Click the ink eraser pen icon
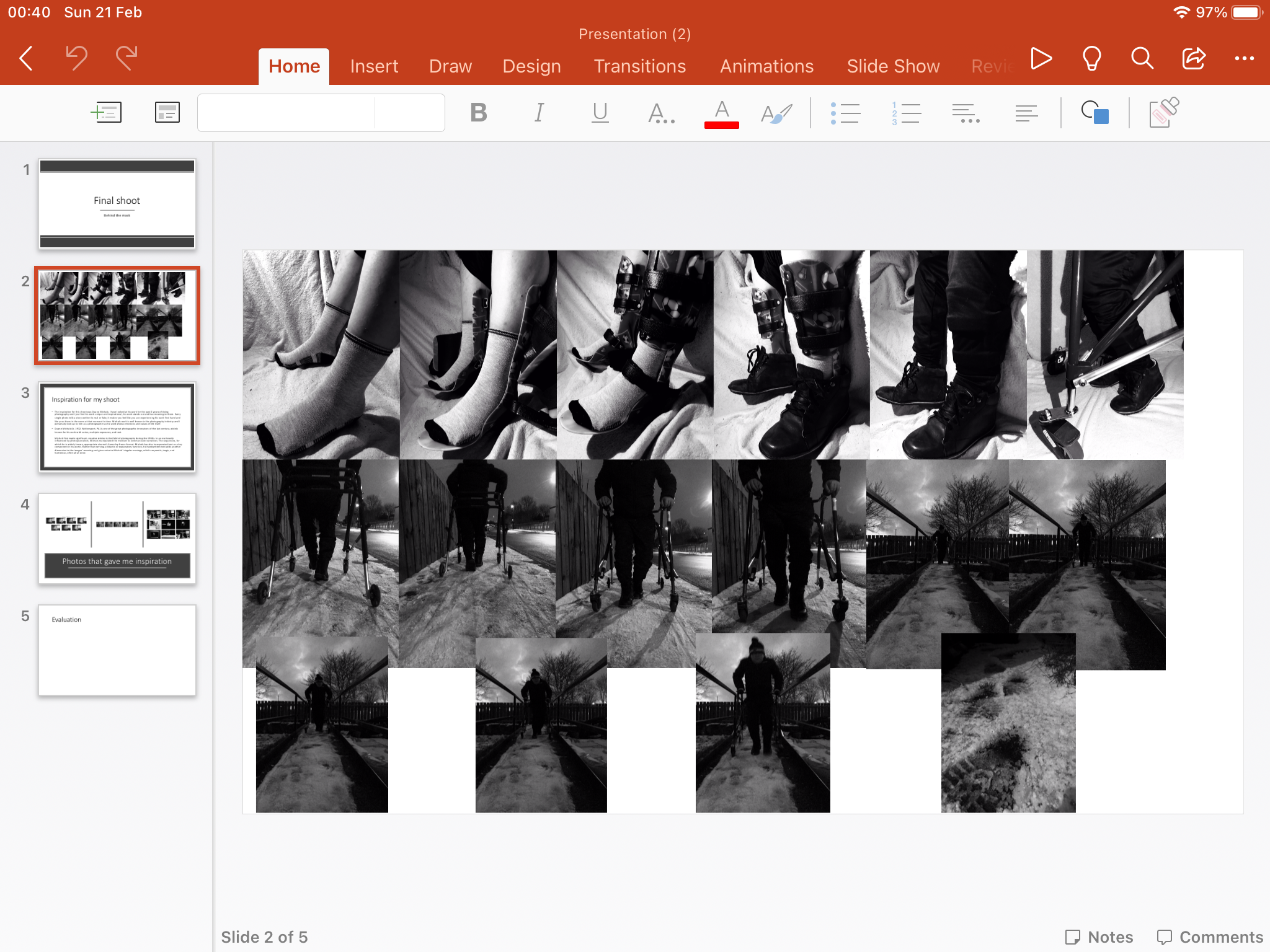 coord(1163,113)
